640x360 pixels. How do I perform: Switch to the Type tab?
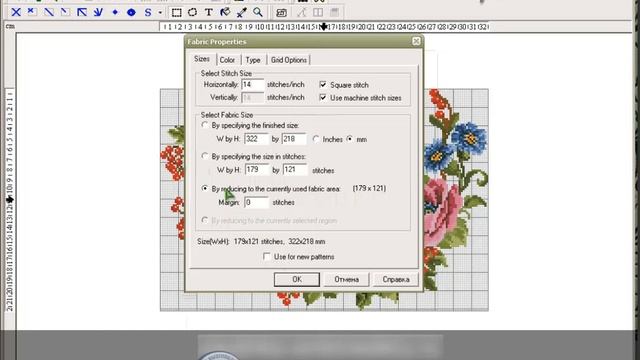click(253, 60)
